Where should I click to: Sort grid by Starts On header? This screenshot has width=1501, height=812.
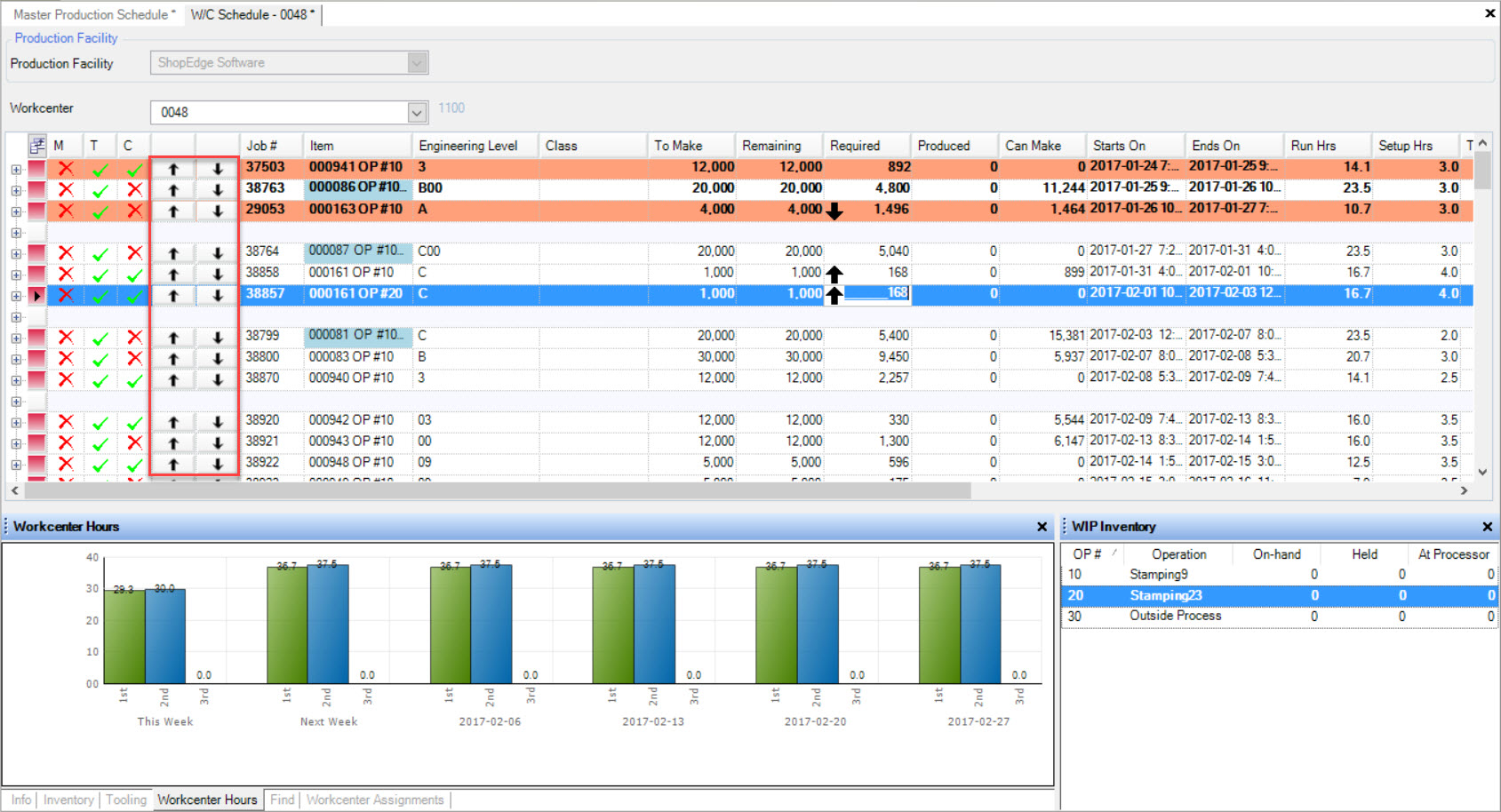[x=1136, y=145]
